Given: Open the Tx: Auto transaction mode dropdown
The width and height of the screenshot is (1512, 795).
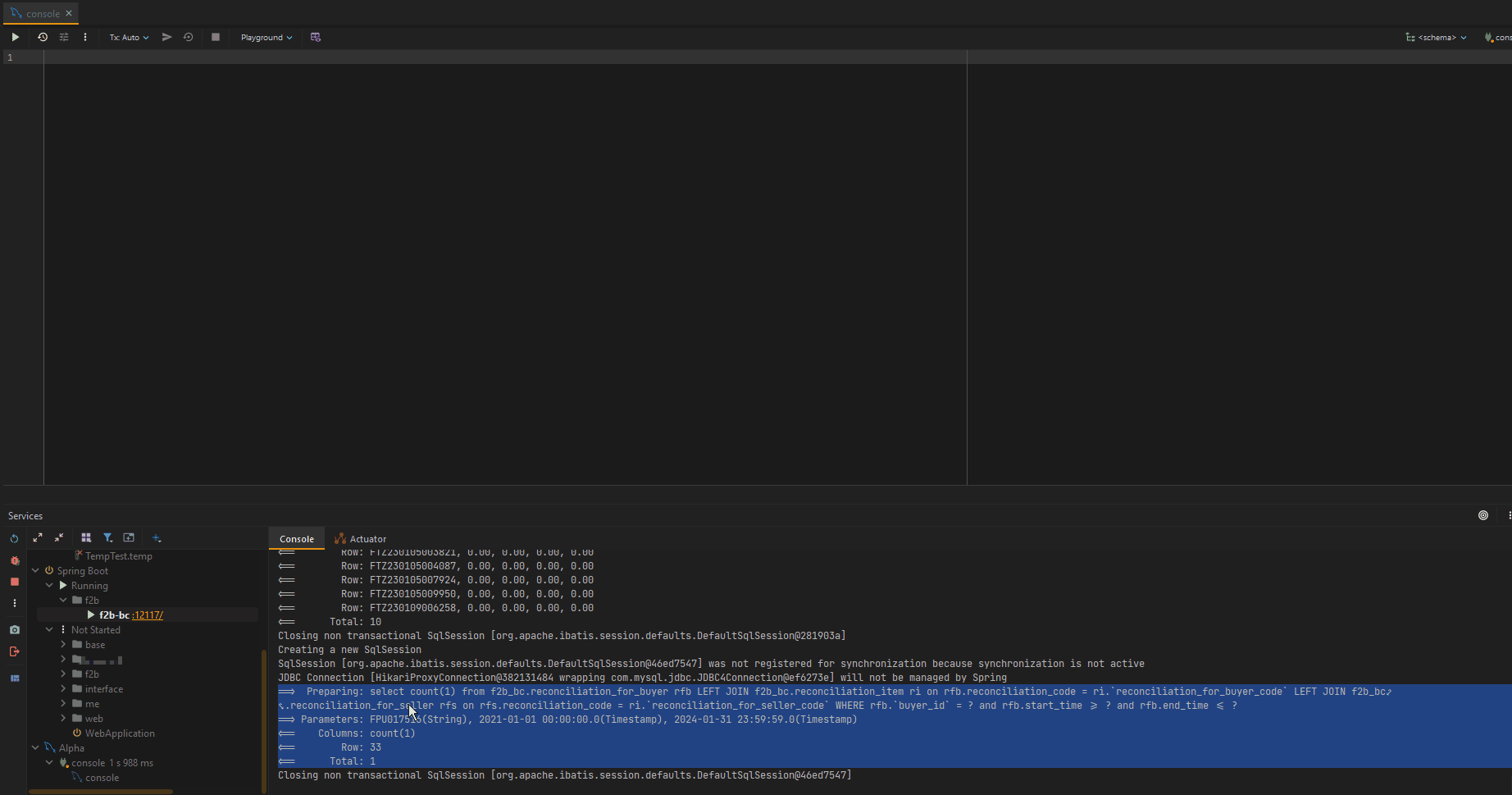Looking at the screenshot, I should pos(129,37).
